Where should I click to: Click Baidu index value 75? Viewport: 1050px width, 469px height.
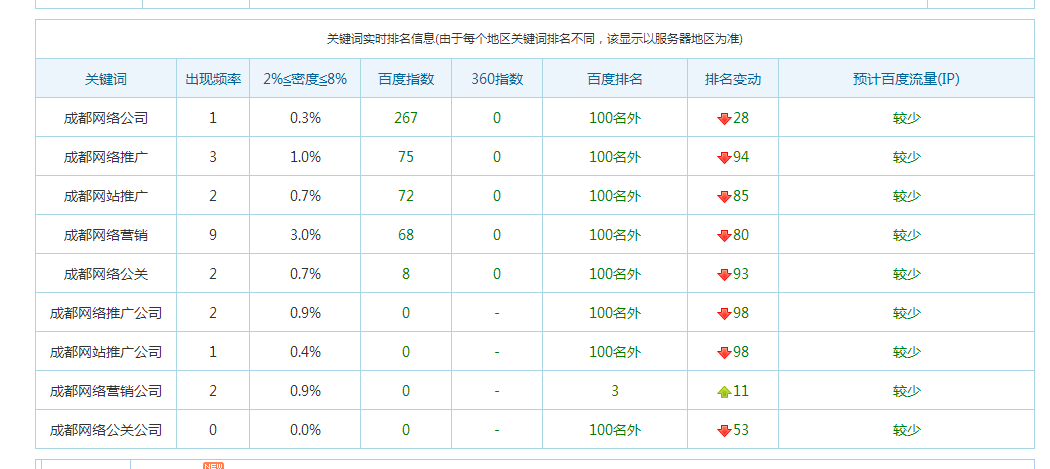click(x=405, y=157)
